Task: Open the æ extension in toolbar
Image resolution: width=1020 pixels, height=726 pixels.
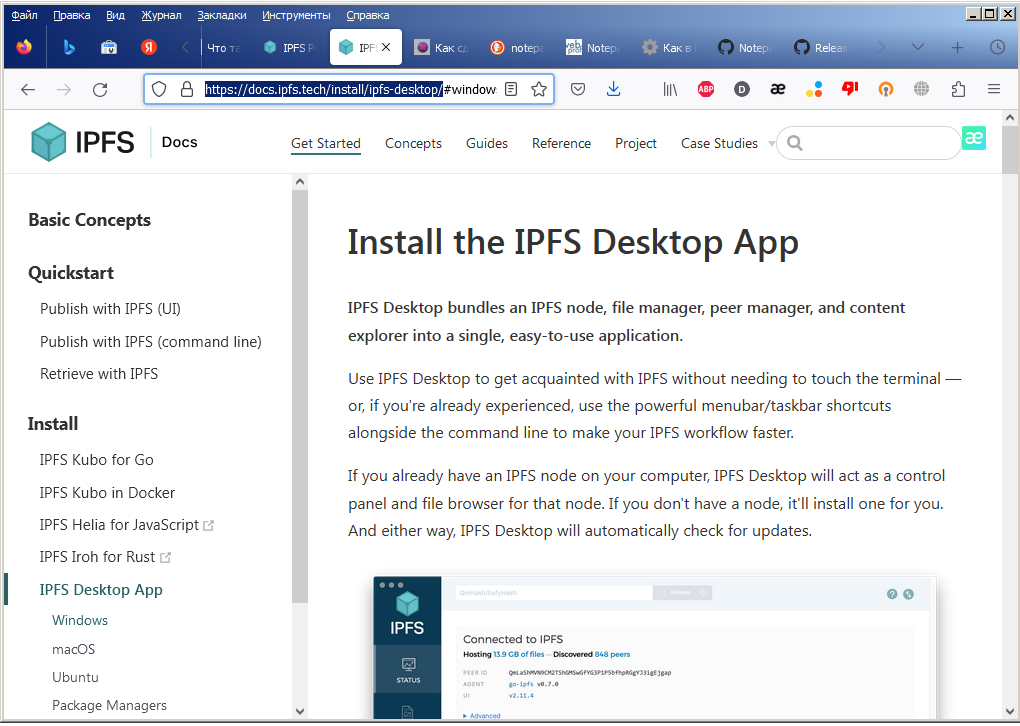Action: coord(778,89)
